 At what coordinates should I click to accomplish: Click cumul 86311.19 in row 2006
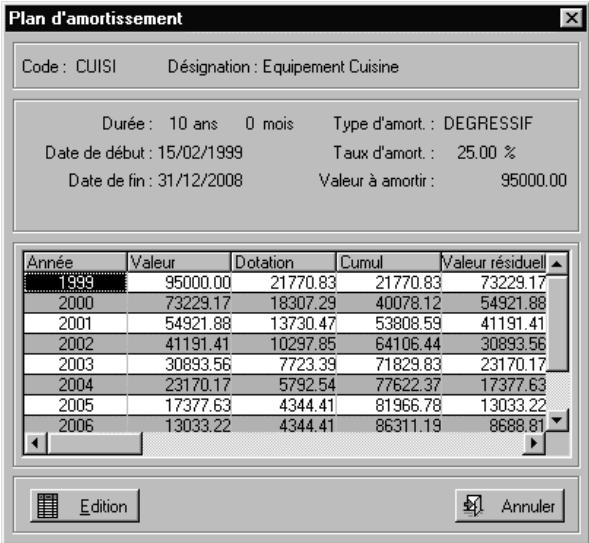pos(388,425)
